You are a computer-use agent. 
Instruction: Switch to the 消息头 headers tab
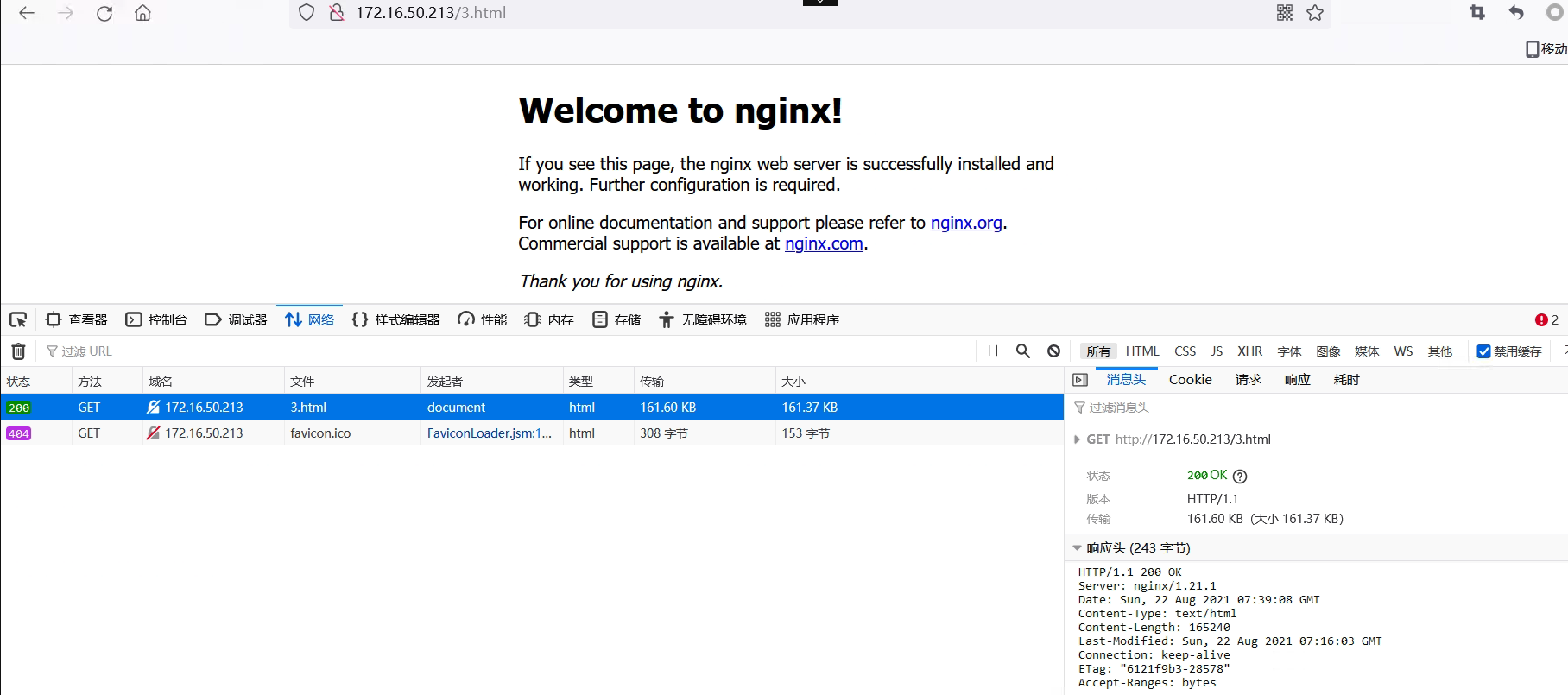coord(1126,380)
